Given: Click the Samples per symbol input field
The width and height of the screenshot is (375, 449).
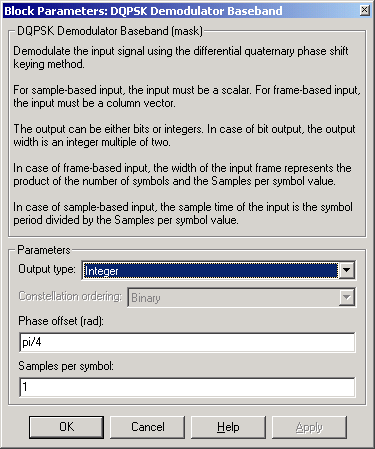Looking at the screenshot, I should 187,387.
